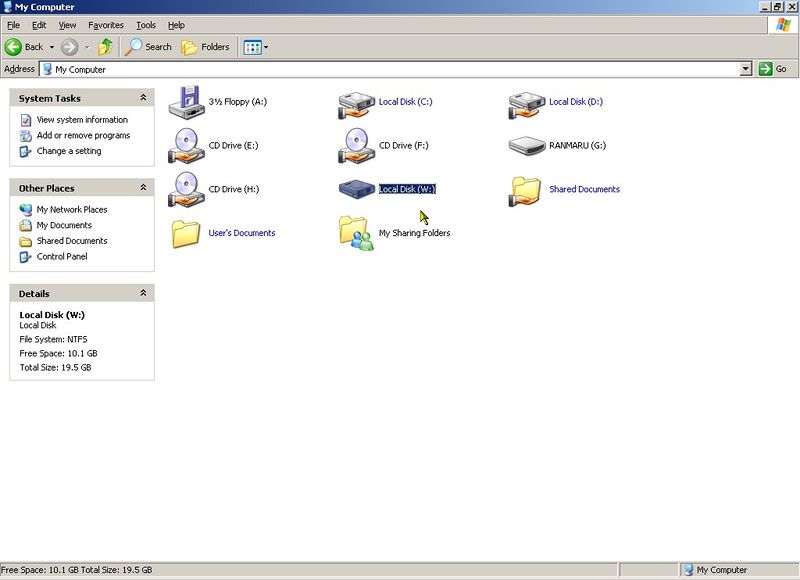The image size is (800, 580).
Task: Click Change a setting link
Action: pos(69,152)
